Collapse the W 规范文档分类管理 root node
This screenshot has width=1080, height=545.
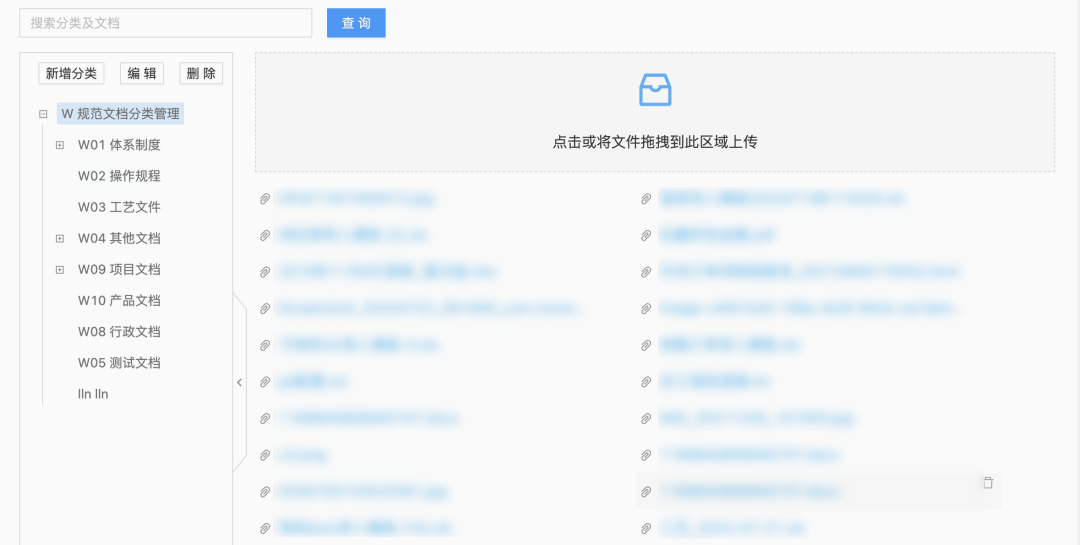pos(43,114)
